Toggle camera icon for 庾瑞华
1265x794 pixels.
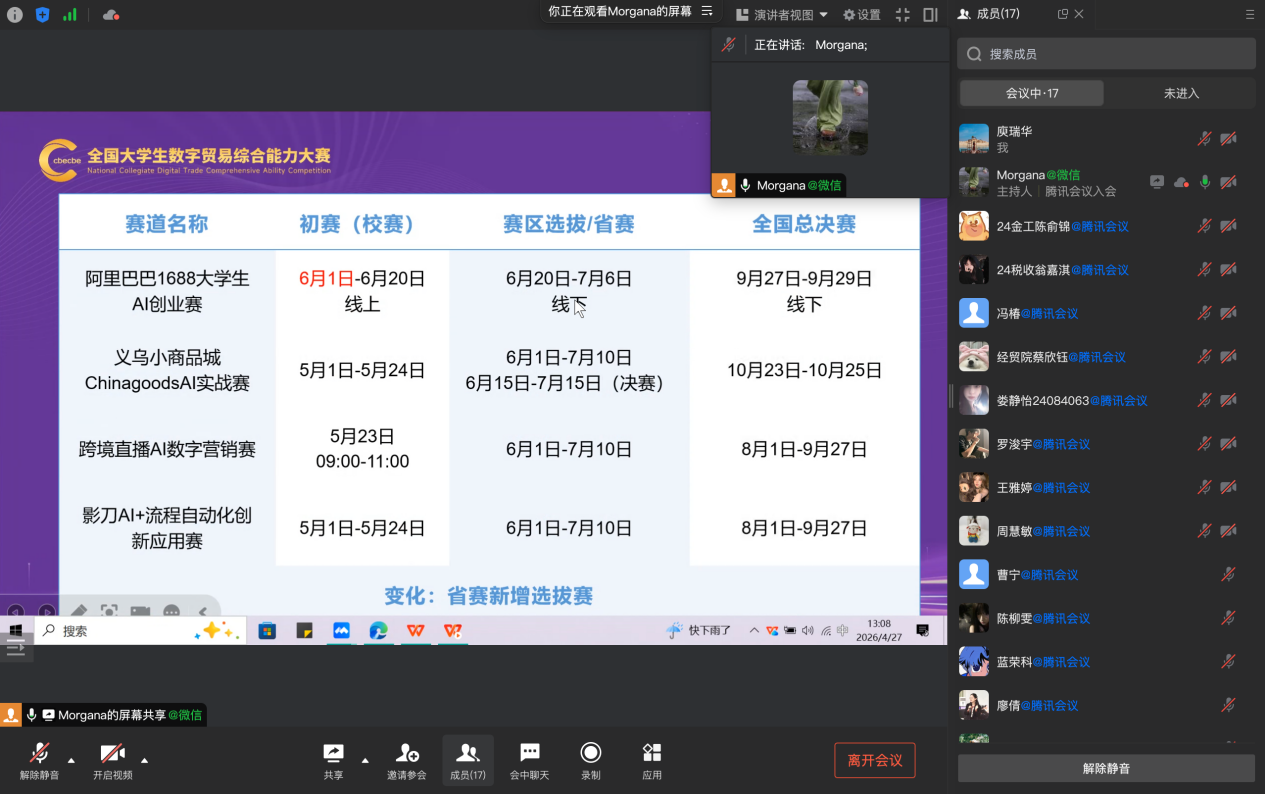click(x=1228, y=139)
